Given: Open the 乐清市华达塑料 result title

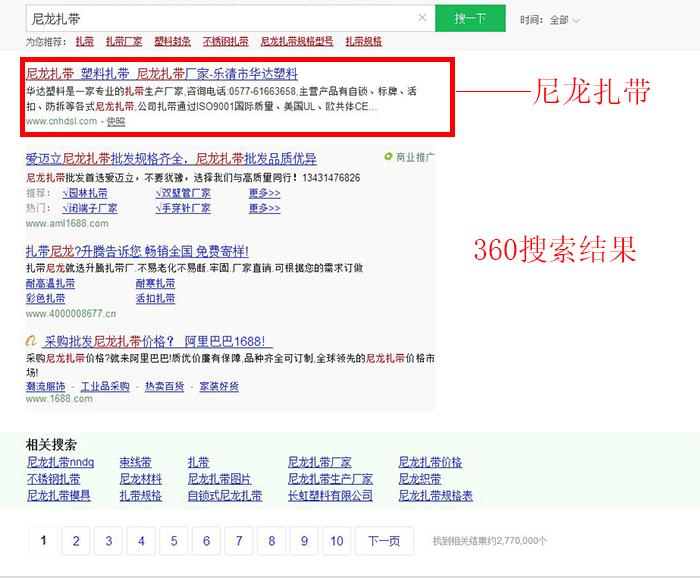Looking at the screenshot, I should [162, 74].
